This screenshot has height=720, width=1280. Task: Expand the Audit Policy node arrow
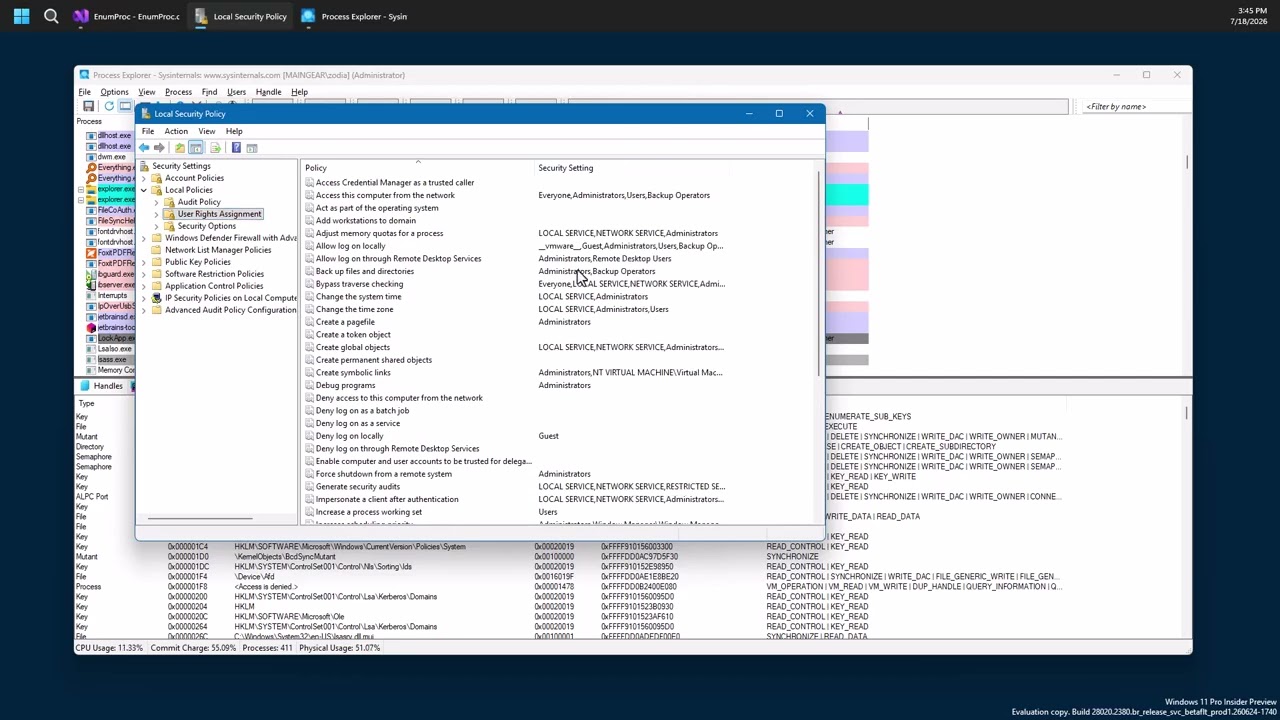pyautogui.click(x=156, y=202)
